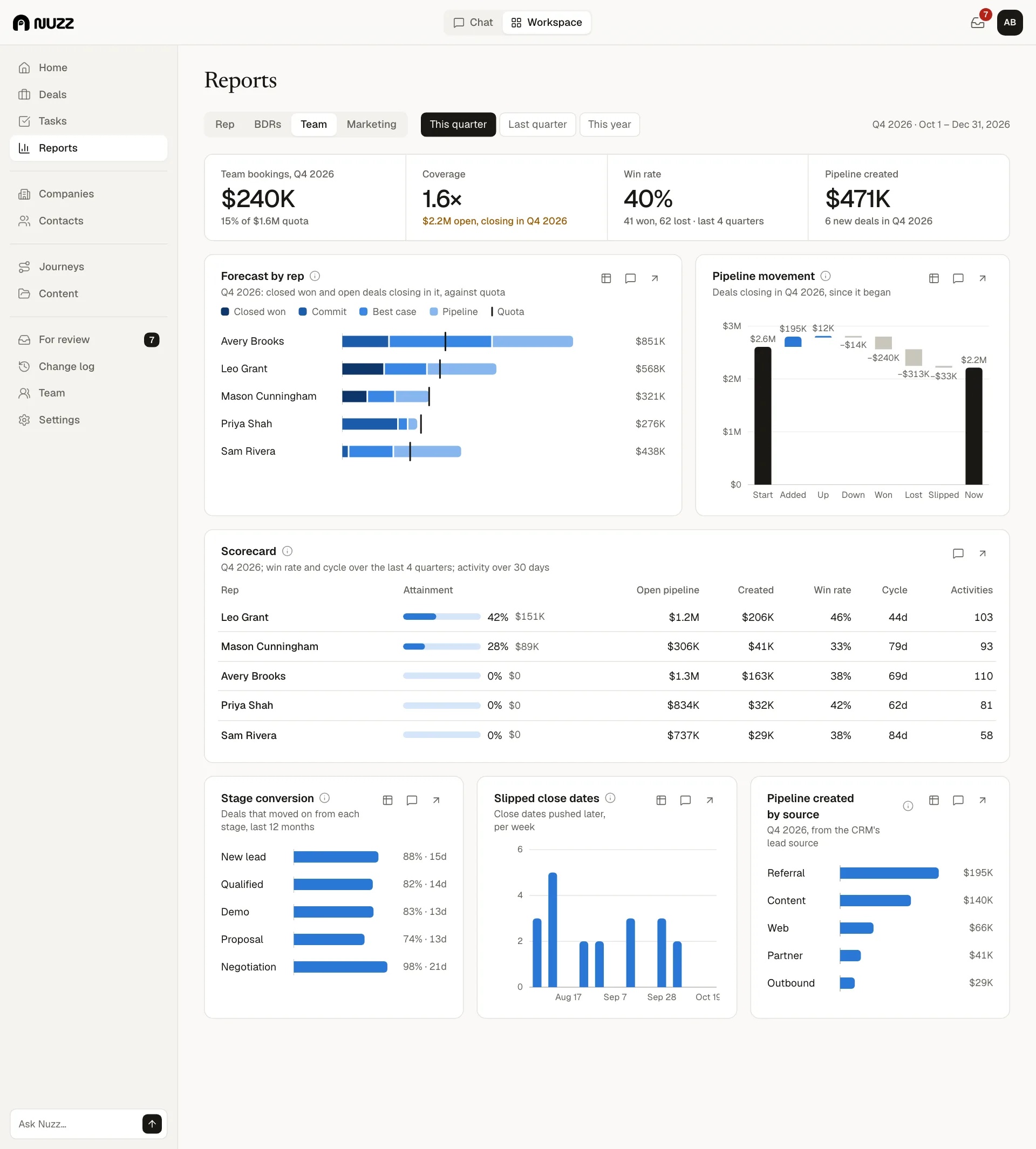Open the Marketing reports tab
1036x1149 pixels.
[x=371, y=125]
